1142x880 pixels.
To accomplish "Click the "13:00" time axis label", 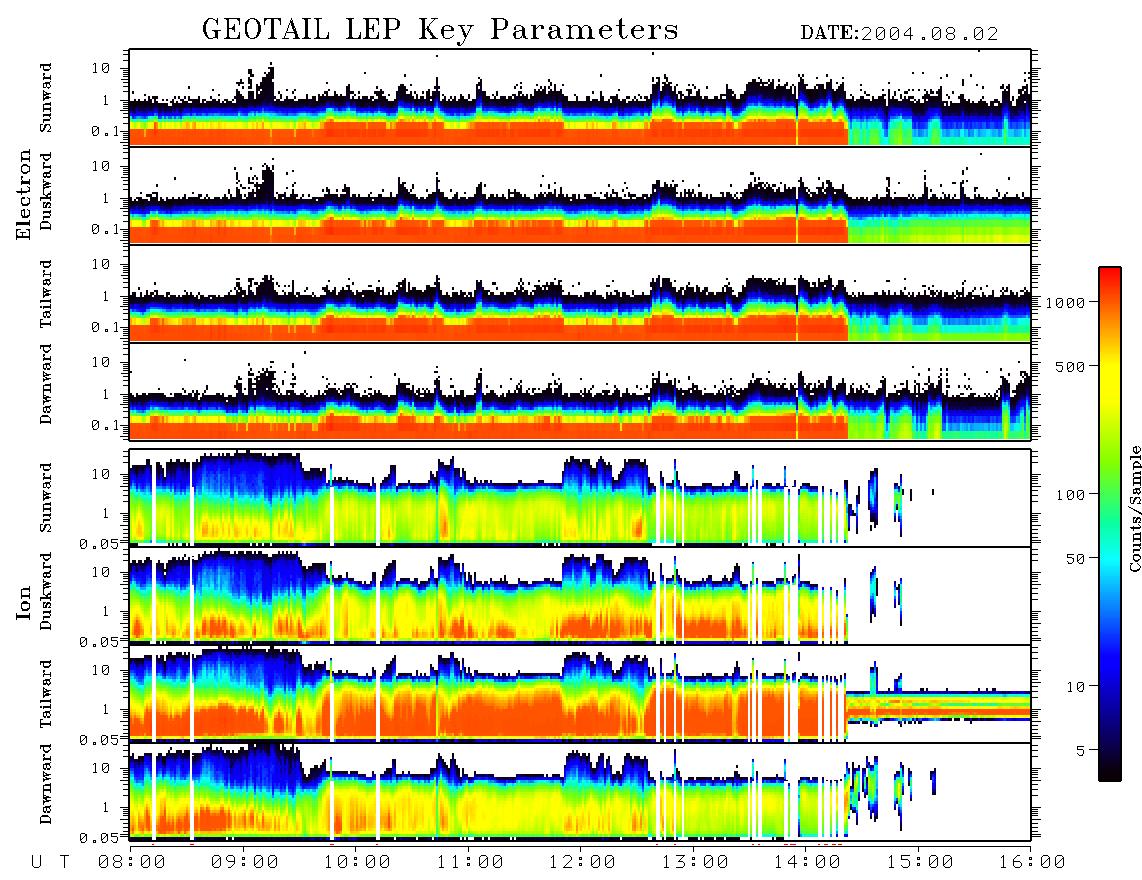I will 695,862.
